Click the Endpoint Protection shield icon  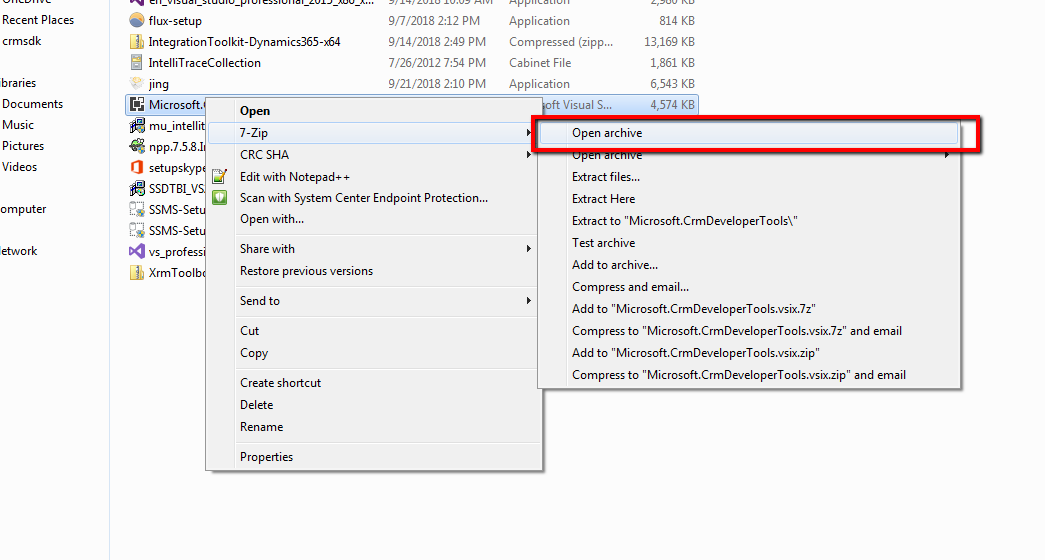click(219, 198)
